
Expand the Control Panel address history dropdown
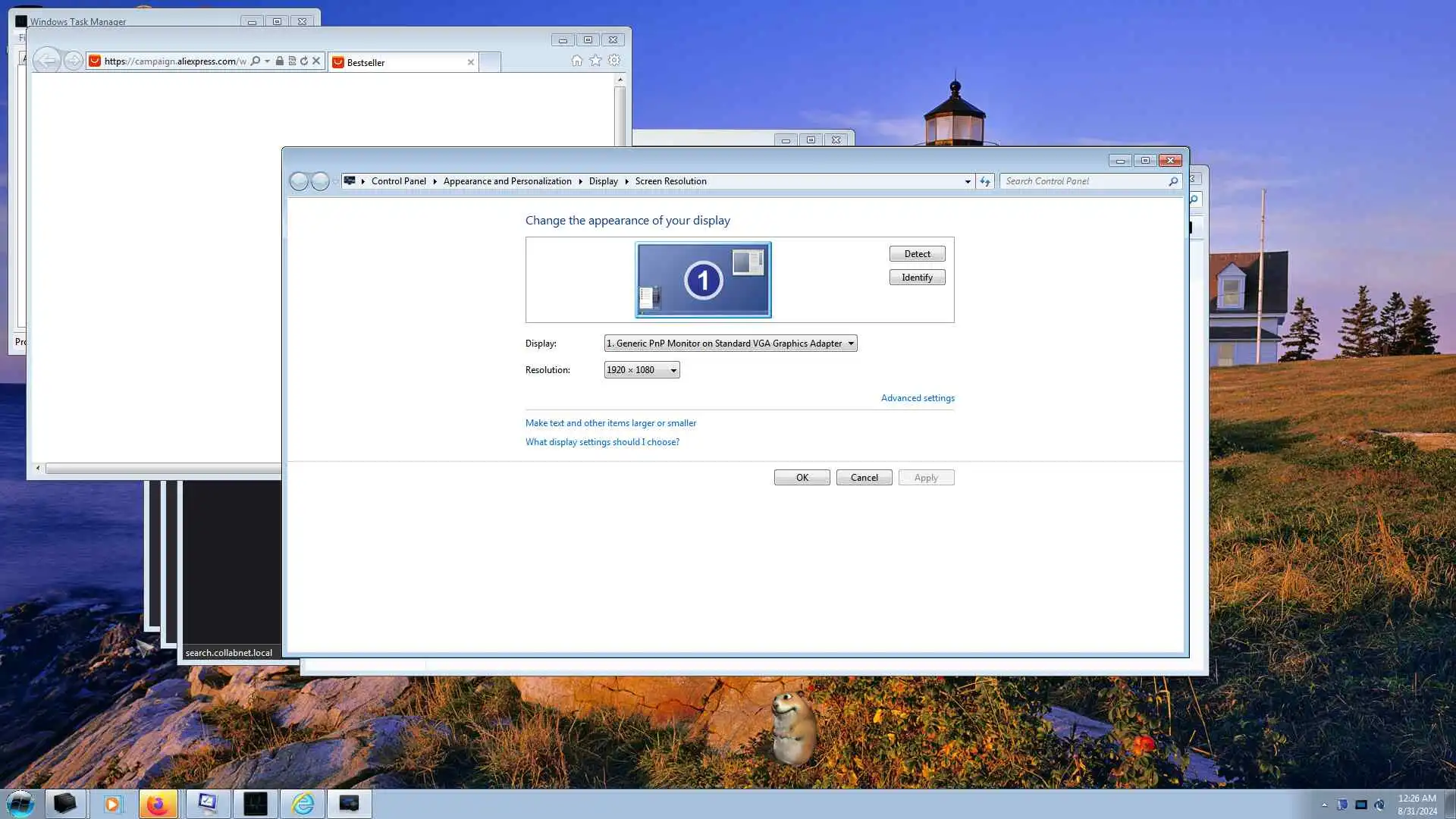pos(968,181)
